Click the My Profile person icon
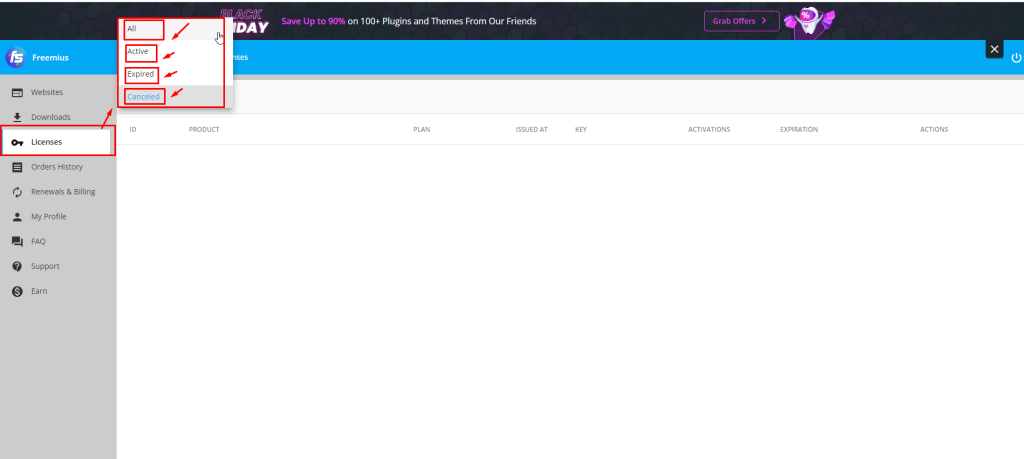1024x459 pixels. click(18, 217)
